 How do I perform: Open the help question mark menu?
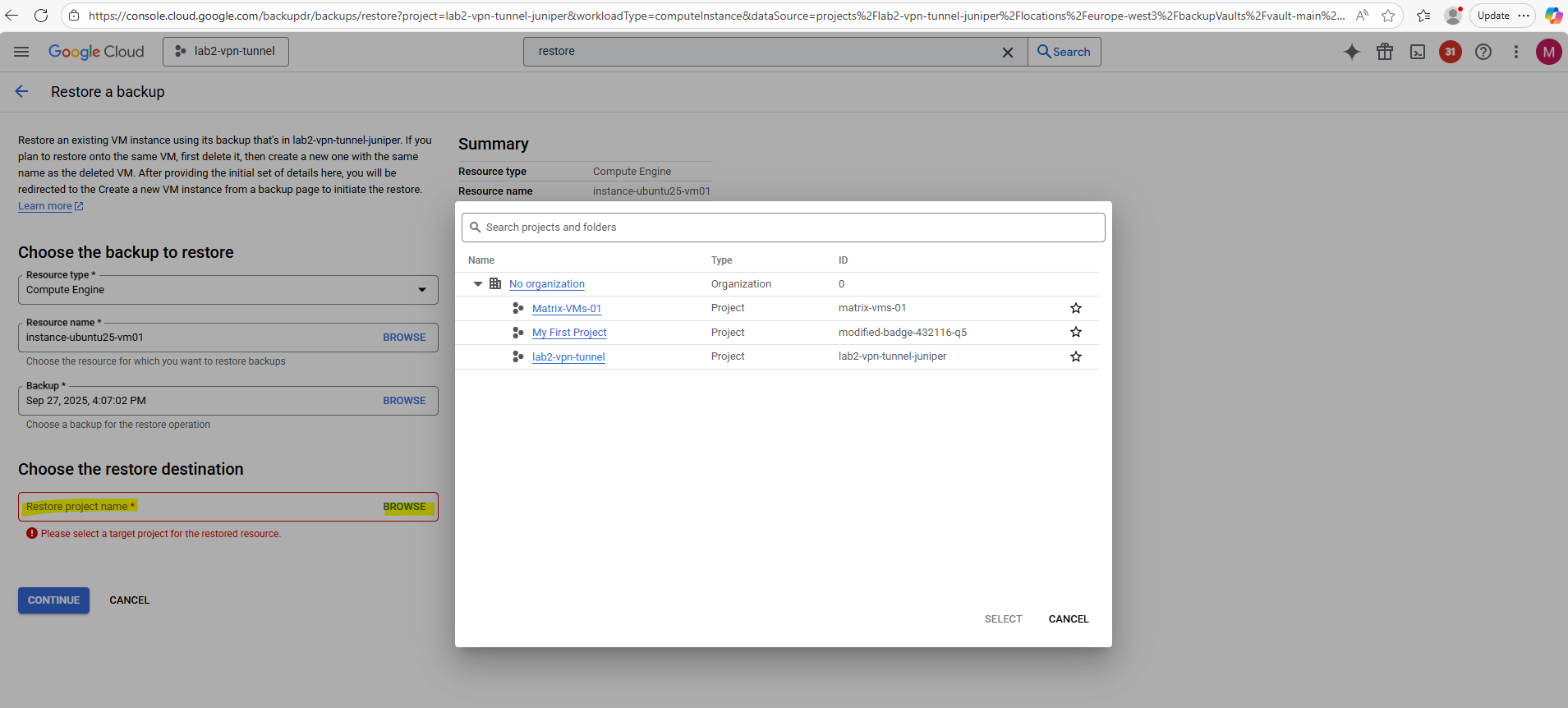point(1483,52)
